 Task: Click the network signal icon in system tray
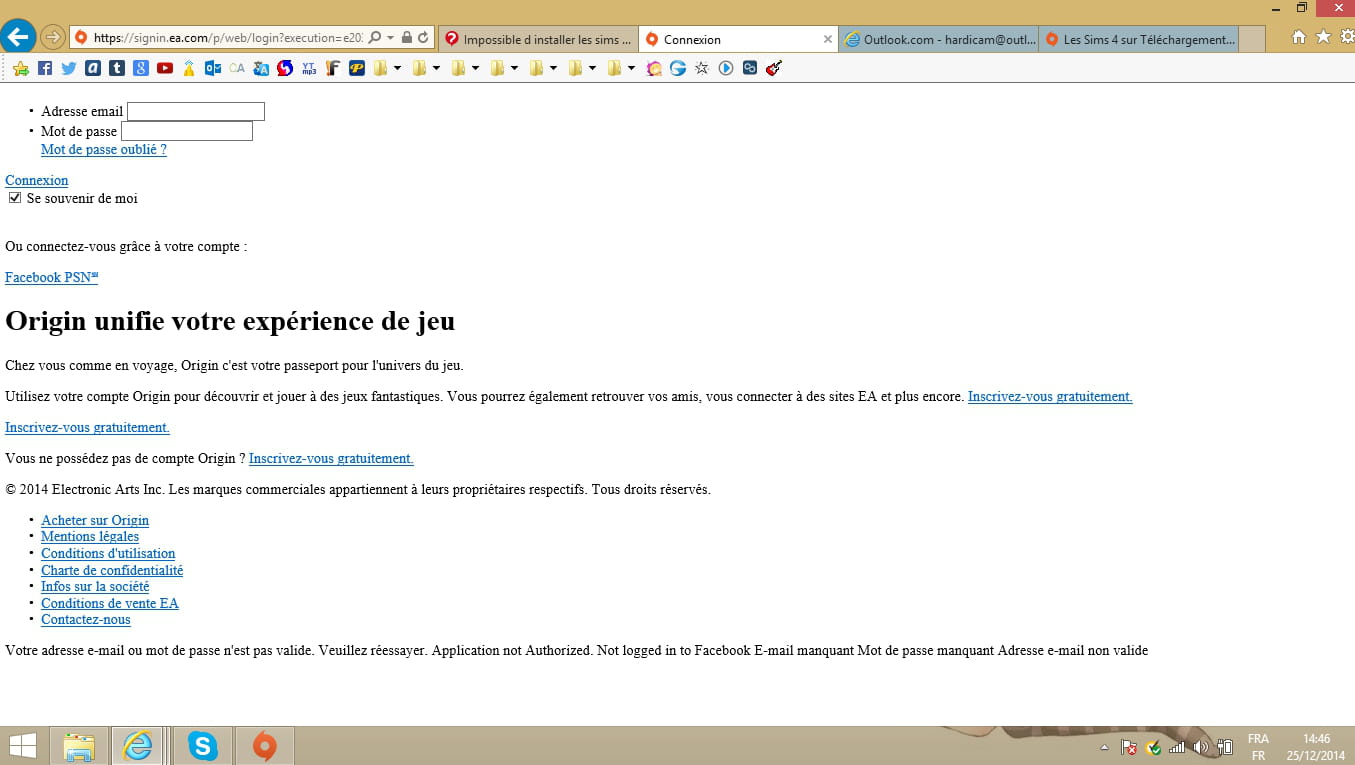click(x=1177, y=746)
